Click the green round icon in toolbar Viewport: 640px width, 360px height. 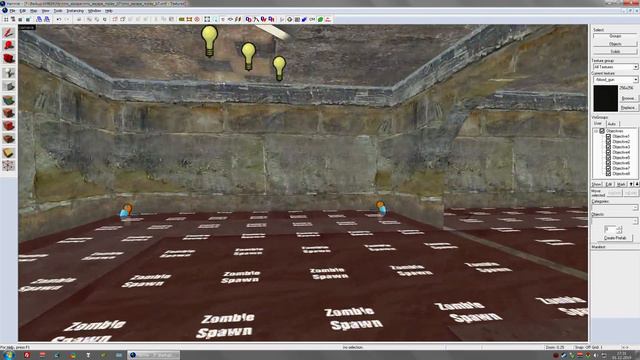point(320,19)
